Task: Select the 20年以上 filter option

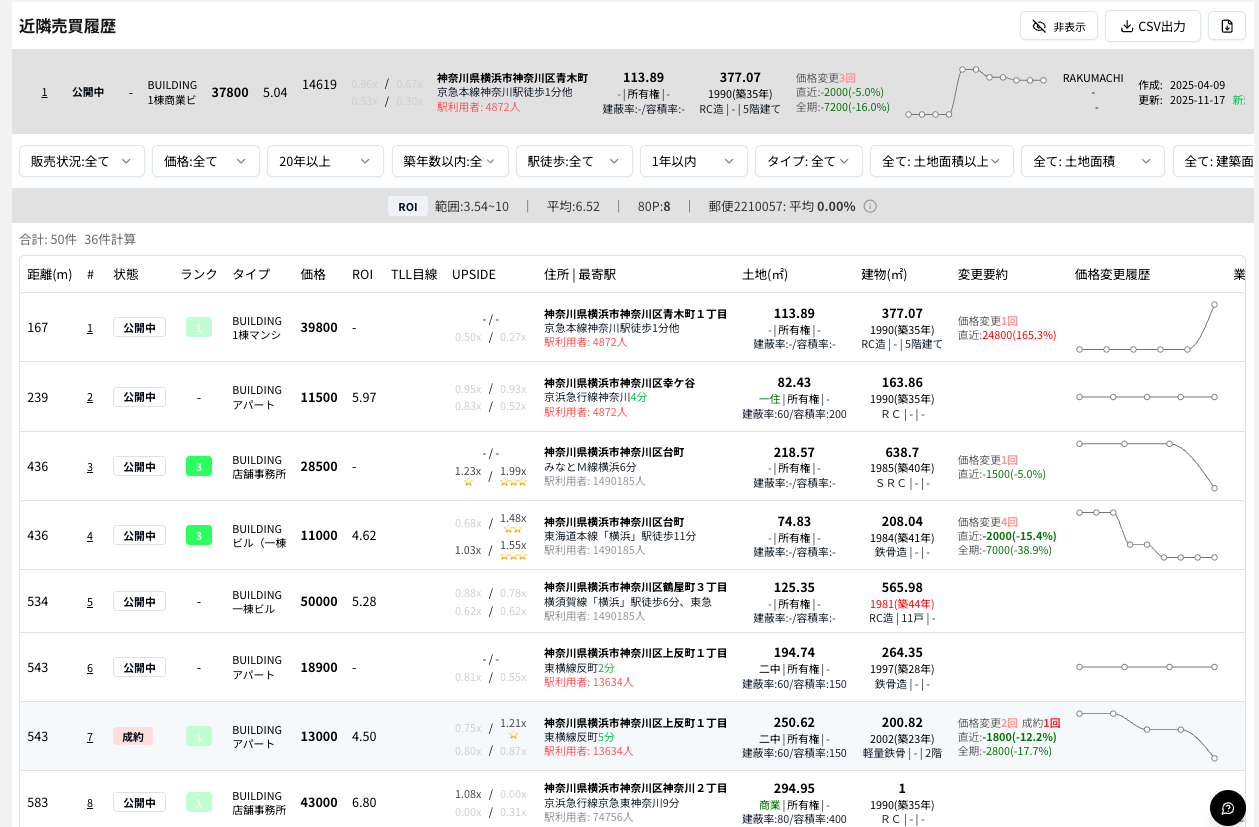Action: click(x=325, y=160)
